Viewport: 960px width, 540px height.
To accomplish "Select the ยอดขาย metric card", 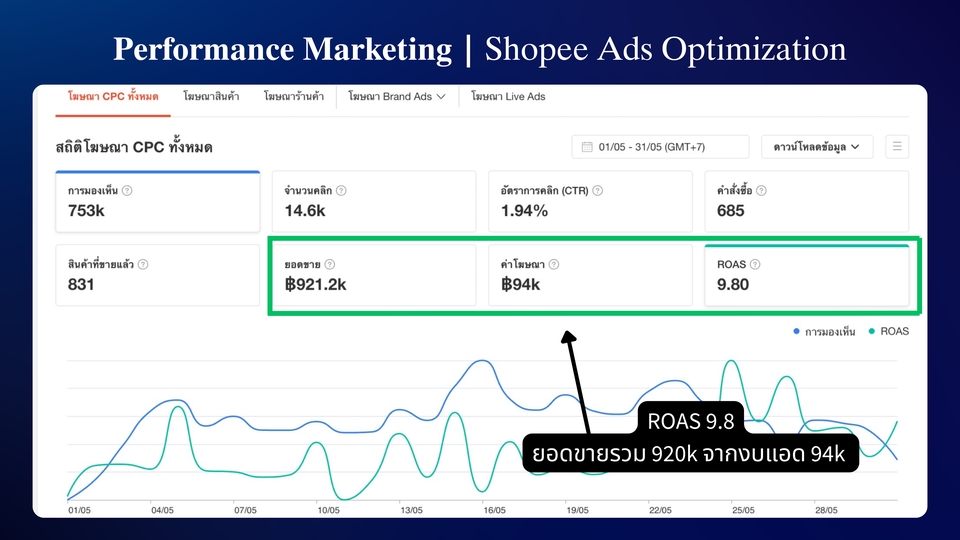I will 374,275.
